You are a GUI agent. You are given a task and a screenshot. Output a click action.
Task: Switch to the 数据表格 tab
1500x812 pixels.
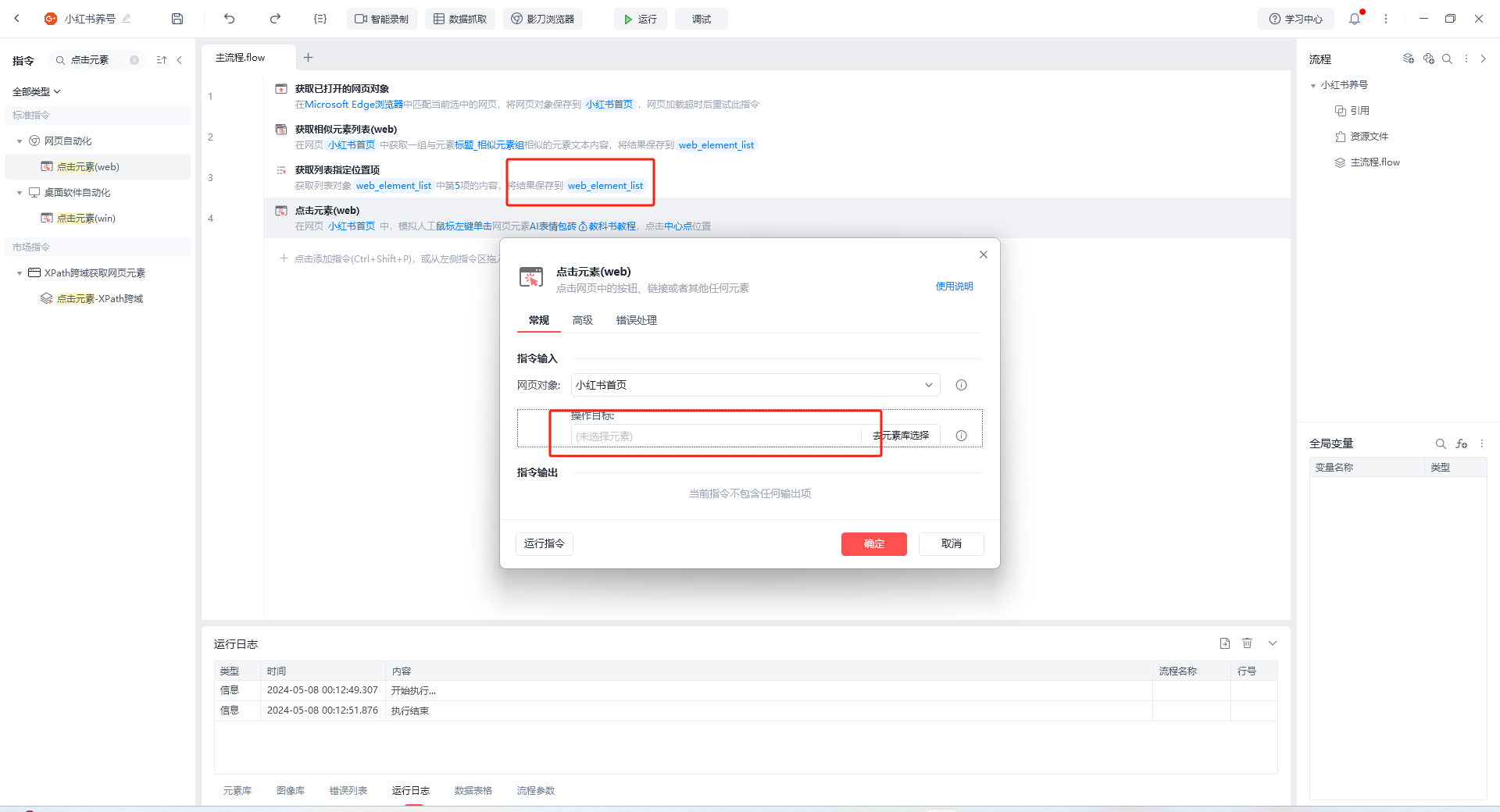(x=473, y=791)
